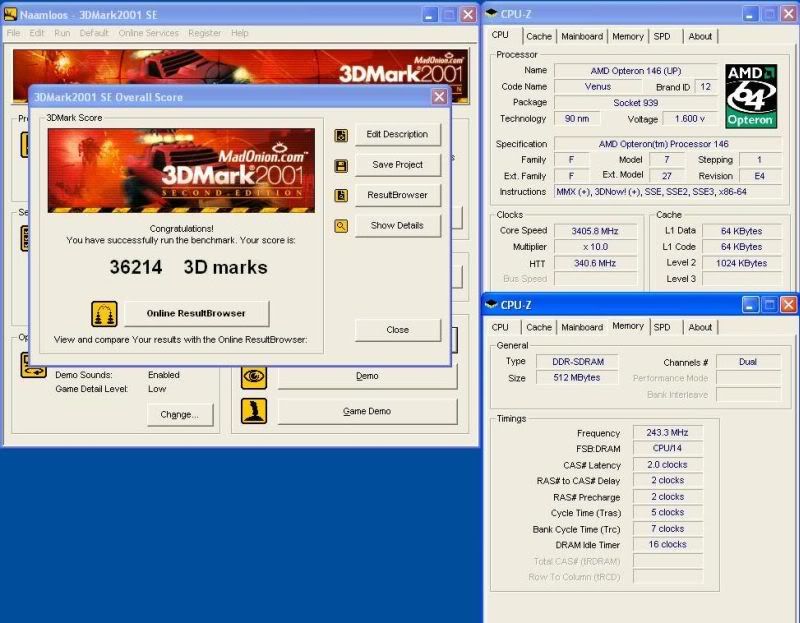Click the memory Frequency 243.3 MHz field
This screenshot has width=800, height=623.
[667, 433]
